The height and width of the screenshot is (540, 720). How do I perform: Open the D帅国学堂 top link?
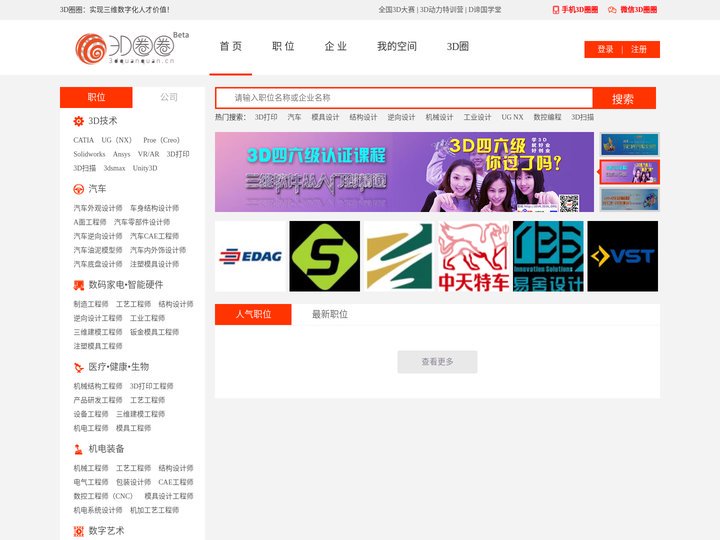point(485,10)
